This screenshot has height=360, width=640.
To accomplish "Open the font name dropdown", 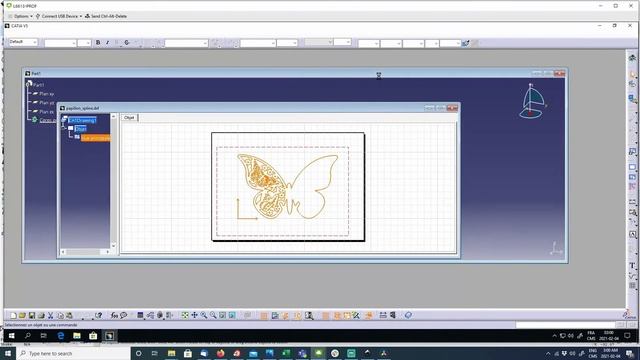I will (60, 43).
